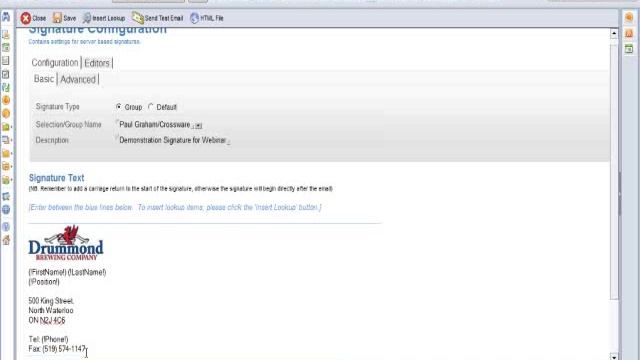The height and width of the screenshot is (360, 640).
Task: Select the Default signature type radio button
Action: [x=151, y=107]
